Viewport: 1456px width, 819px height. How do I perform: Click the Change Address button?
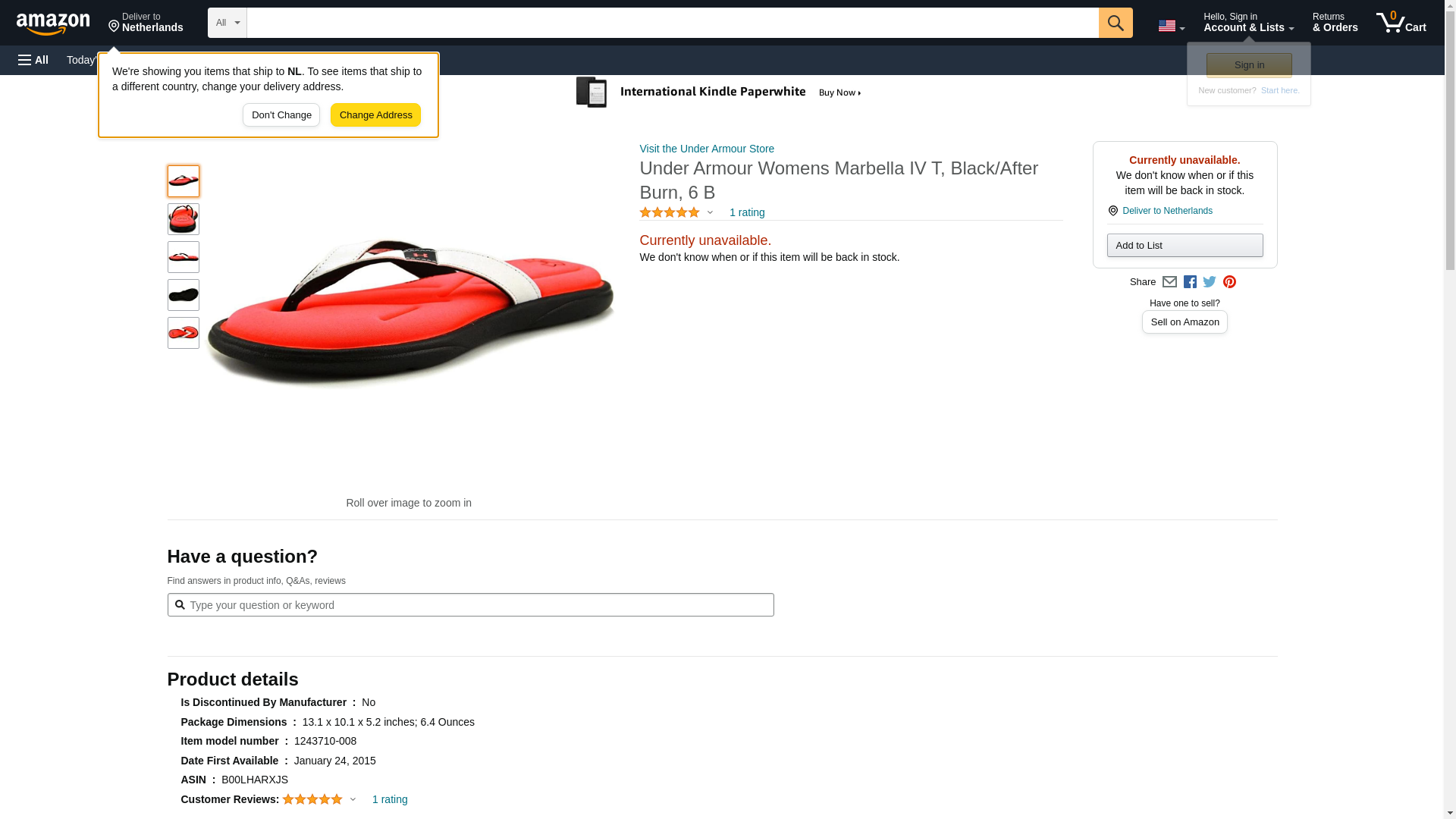(375, 115)
